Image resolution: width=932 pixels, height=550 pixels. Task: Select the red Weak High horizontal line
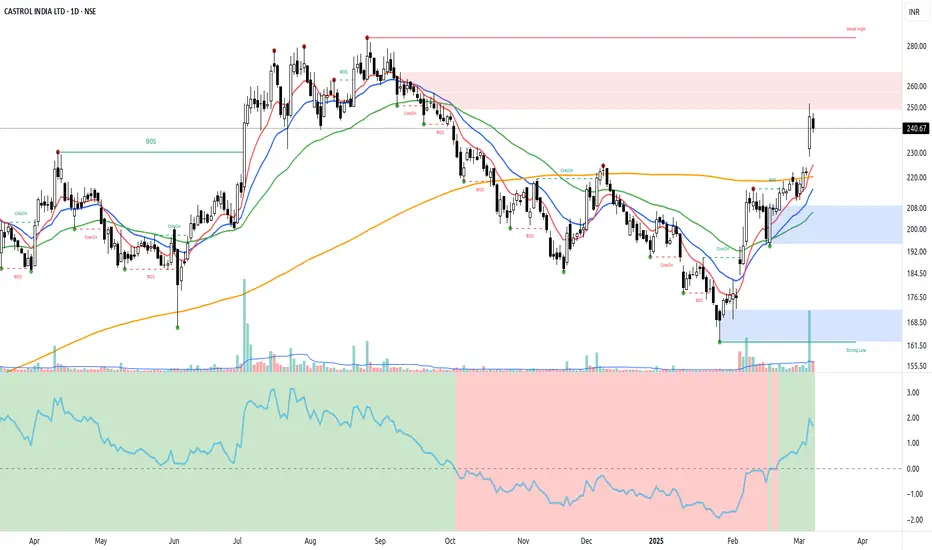pyautogui.click(x=612, y=37)
